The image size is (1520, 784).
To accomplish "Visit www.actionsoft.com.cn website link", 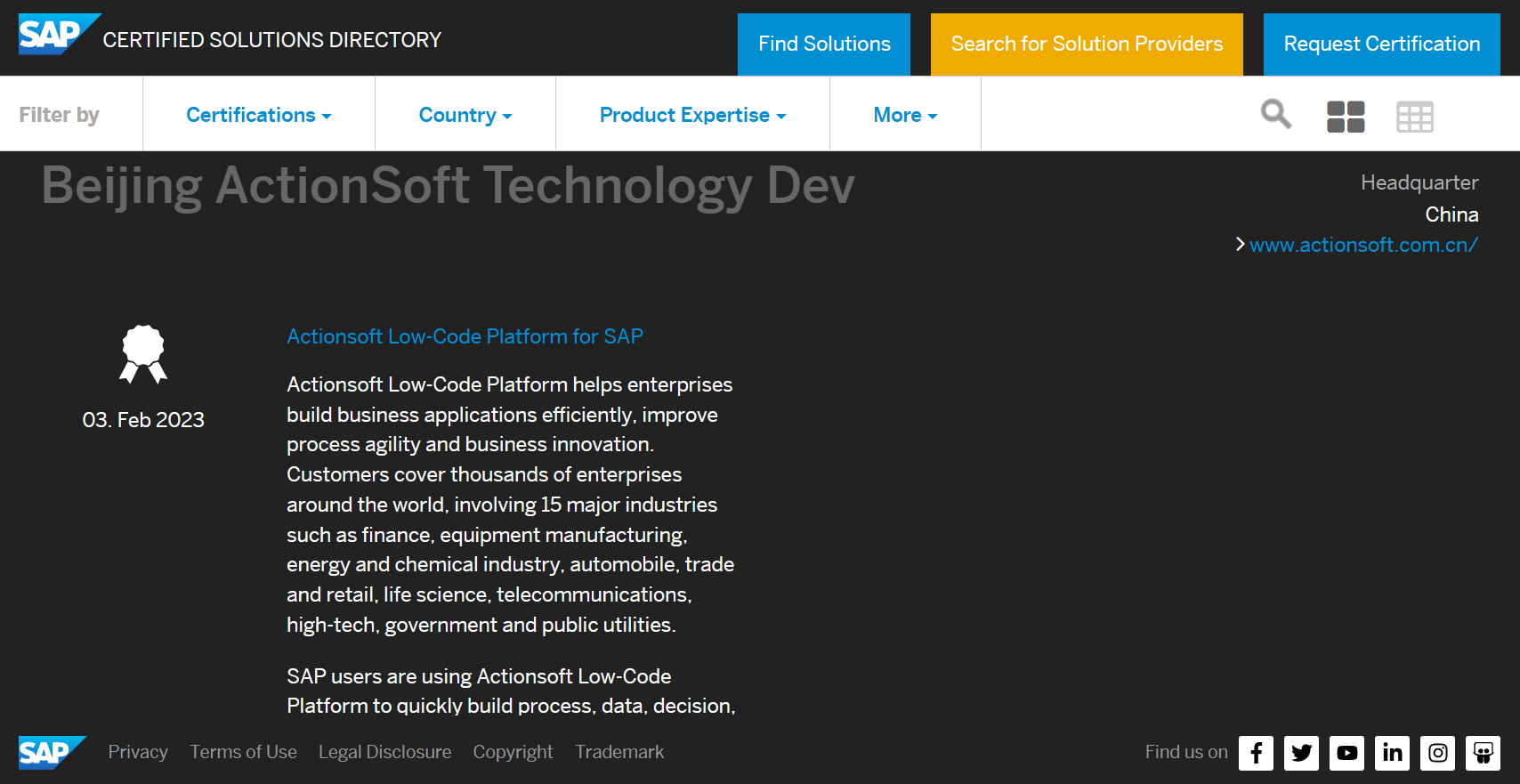I will 1363,245.
